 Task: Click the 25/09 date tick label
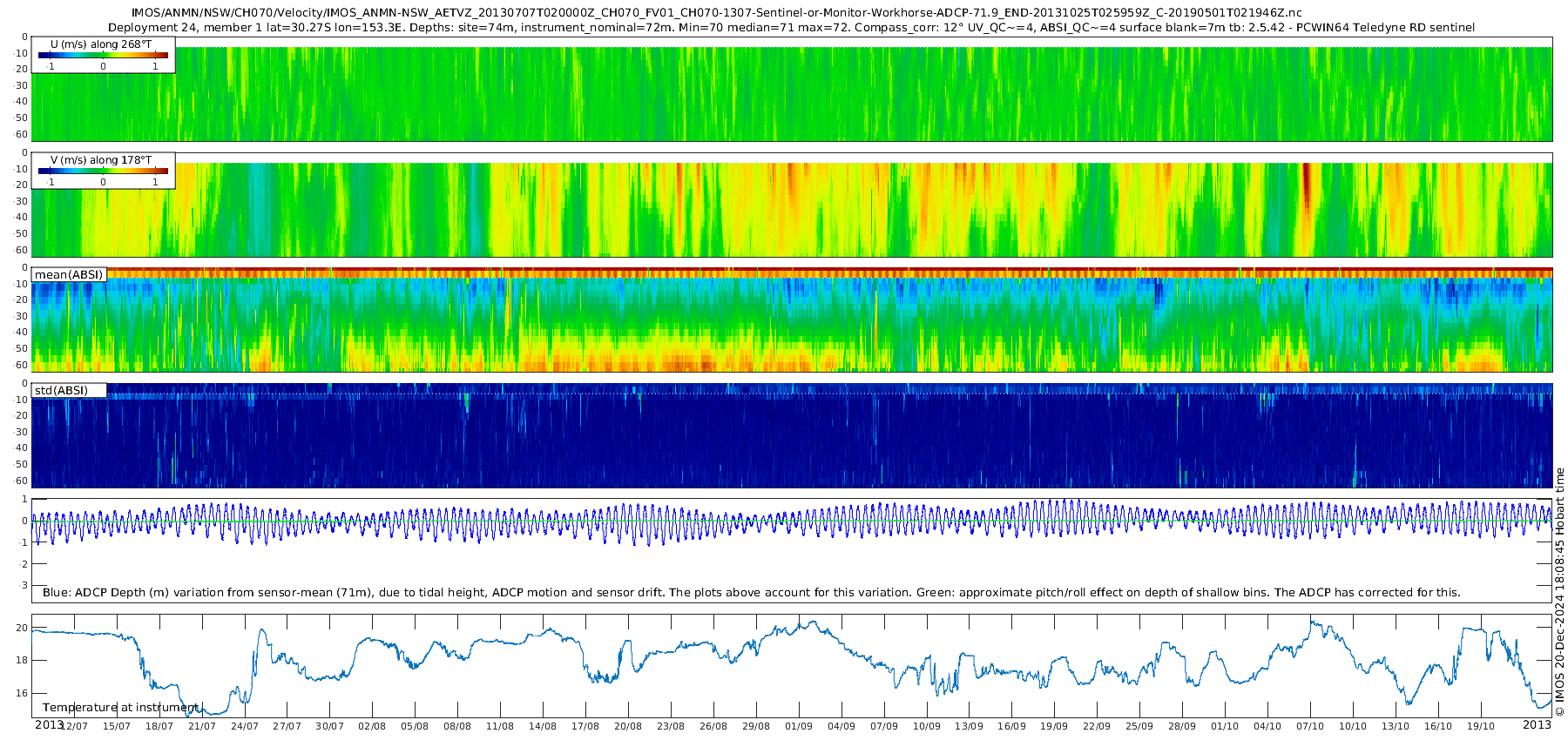click(1139, 726)
